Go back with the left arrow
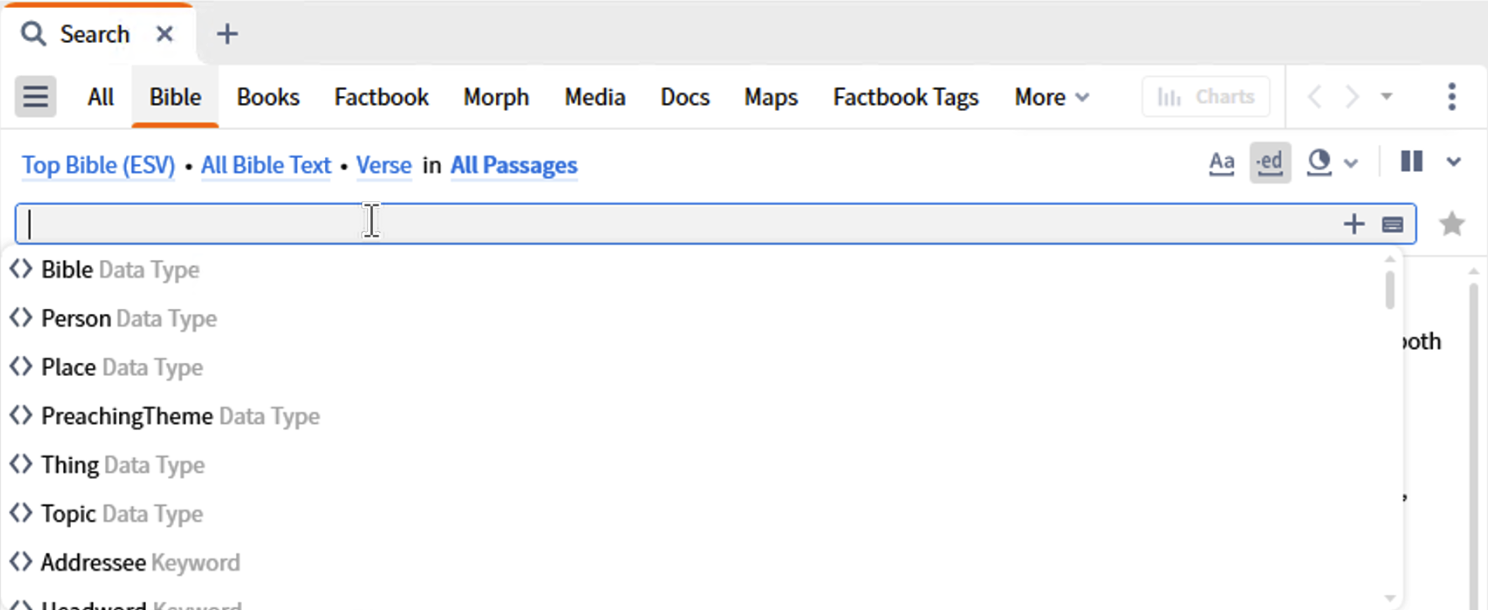Image resolution: width=1488 pixels, height=610 pixels. pos(1315,97)
